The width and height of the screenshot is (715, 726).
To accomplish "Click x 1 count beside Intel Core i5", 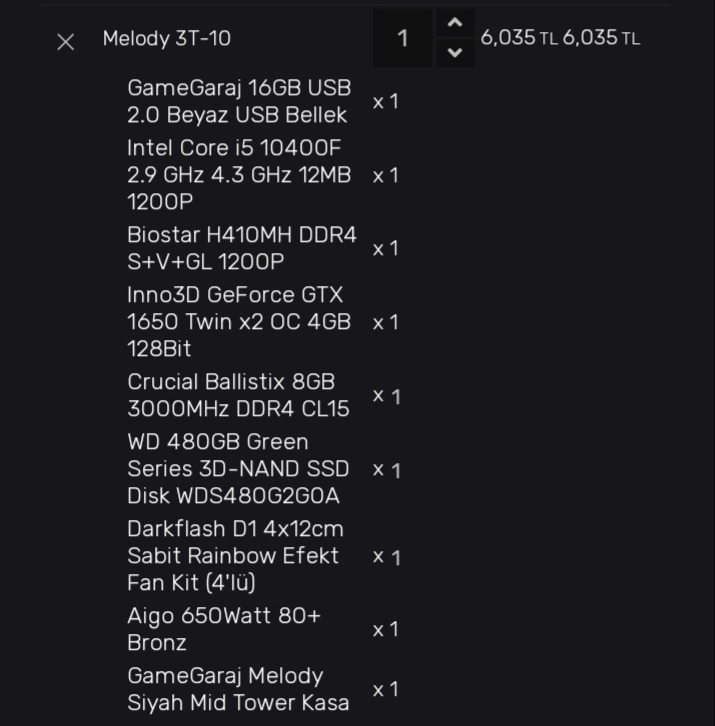I will coord(386,175).
